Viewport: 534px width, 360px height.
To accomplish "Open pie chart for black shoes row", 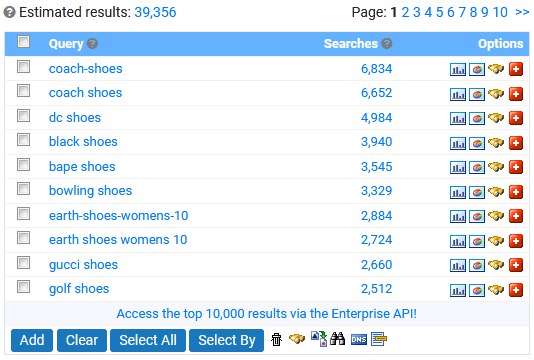I will click(x=477, y=143).
